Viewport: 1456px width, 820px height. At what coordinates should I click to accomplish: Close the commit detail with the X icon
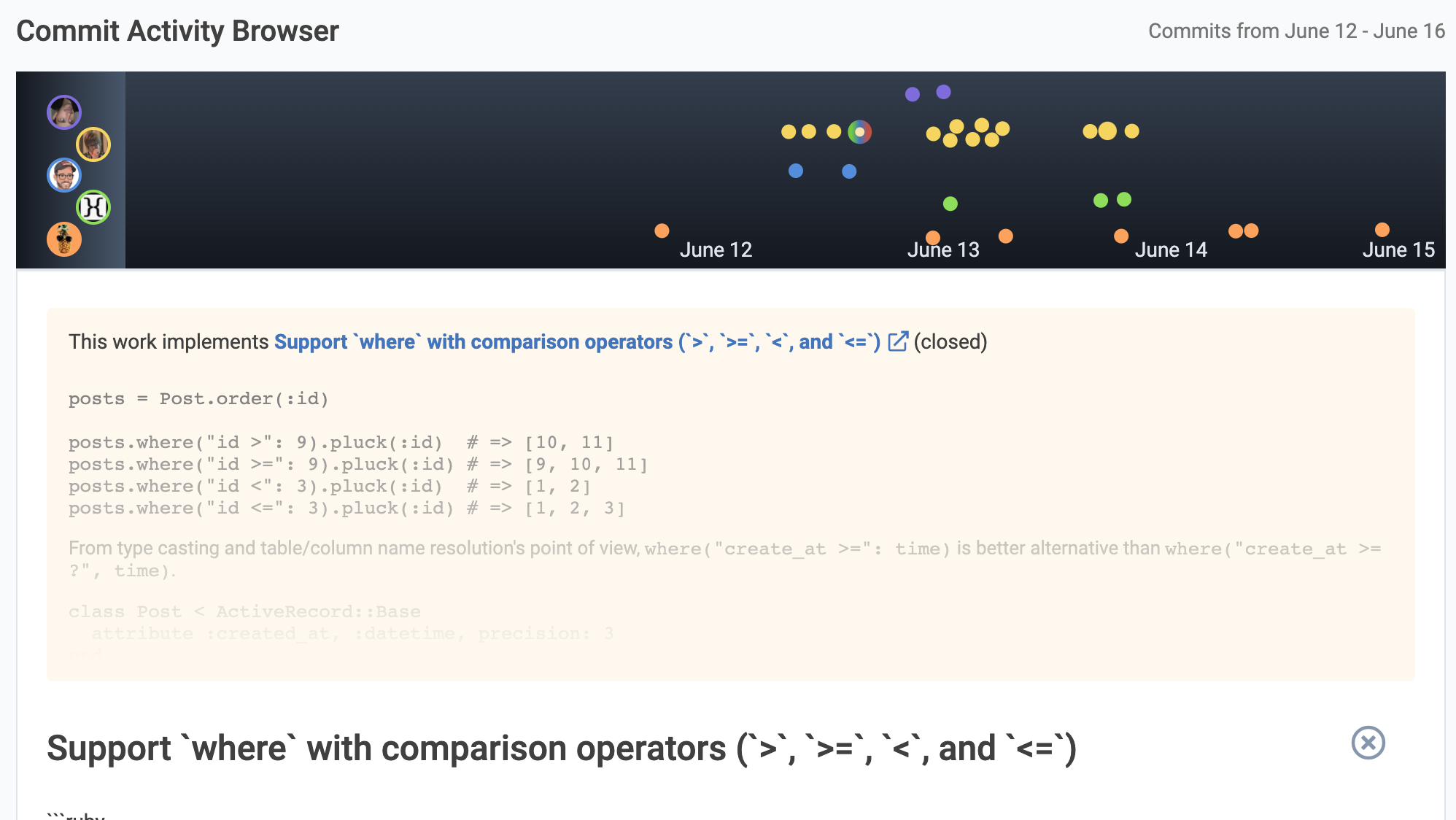pos(1368,743)
